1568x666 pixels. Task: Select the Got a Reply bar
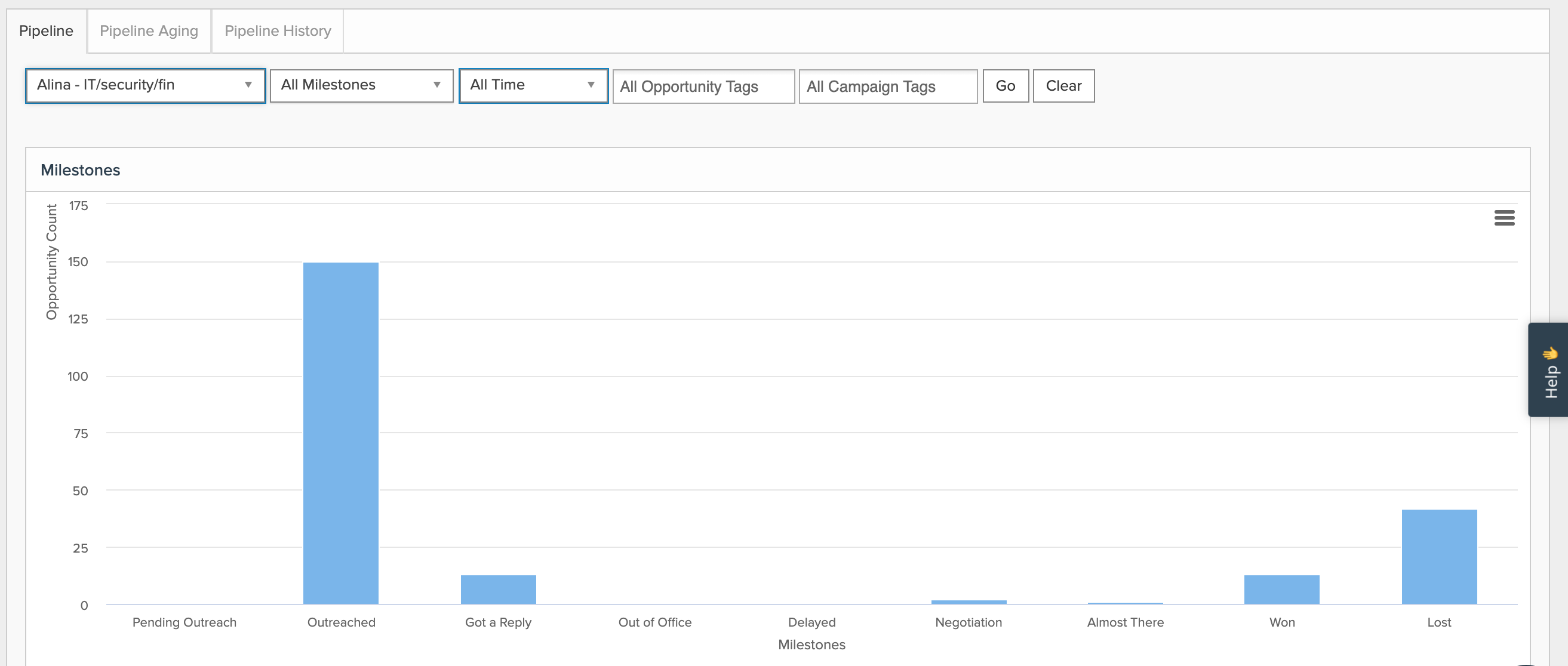pos(498,590)
